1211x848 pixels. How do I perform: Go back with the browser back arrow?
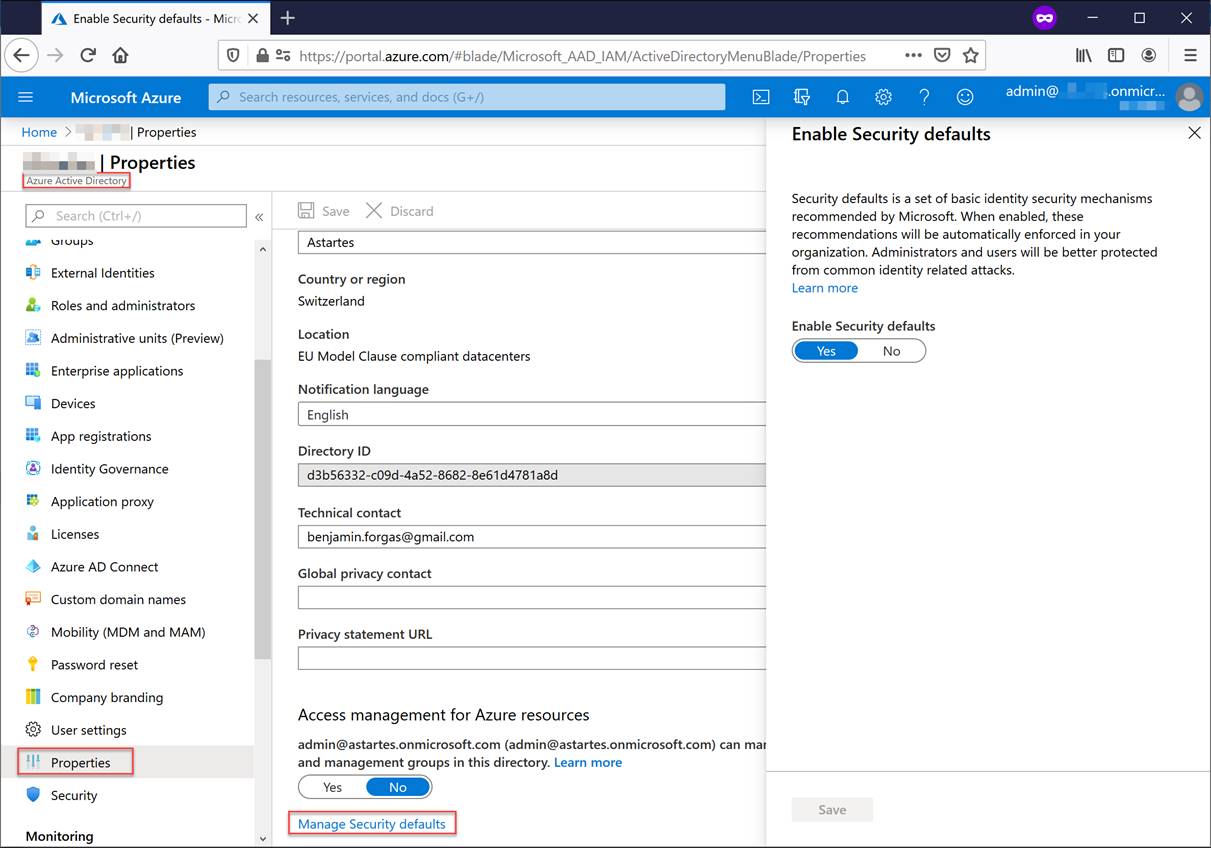click(22, 55)
